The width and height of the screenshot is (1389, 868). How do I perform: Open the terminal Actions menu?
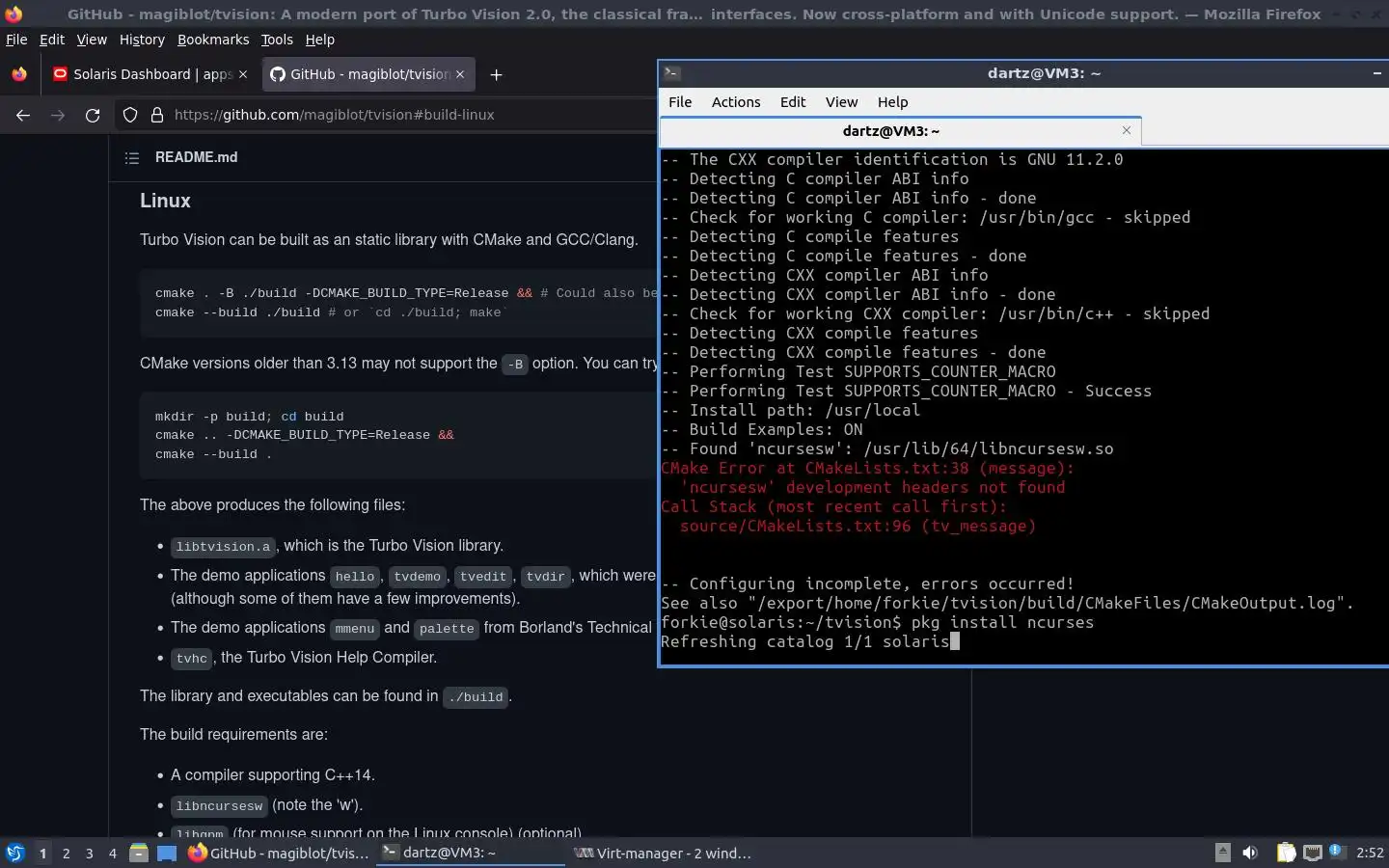coord(736,102)
